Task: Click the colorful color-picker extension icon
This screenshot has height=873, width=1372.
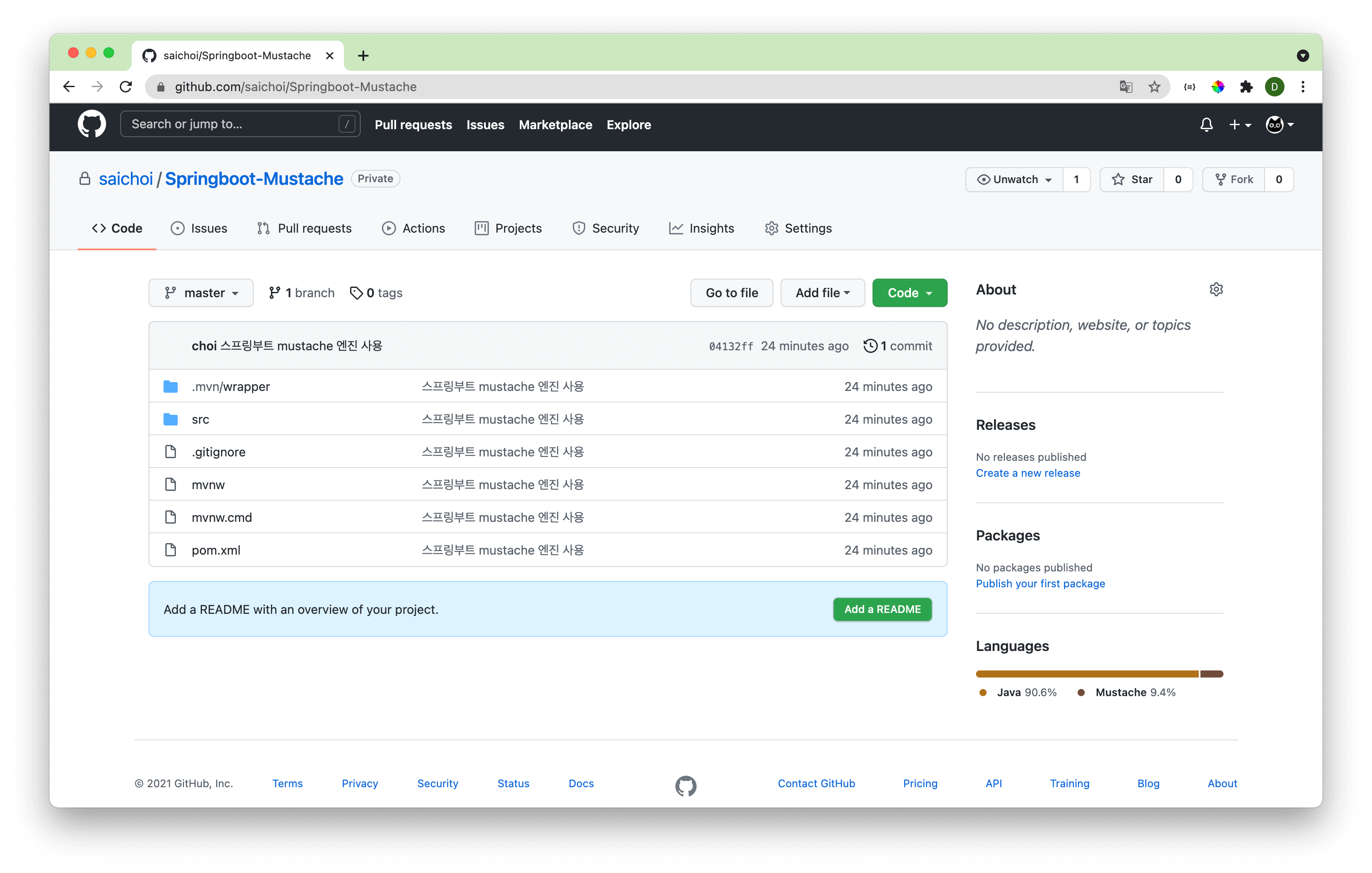Action: pos(1218,87)
